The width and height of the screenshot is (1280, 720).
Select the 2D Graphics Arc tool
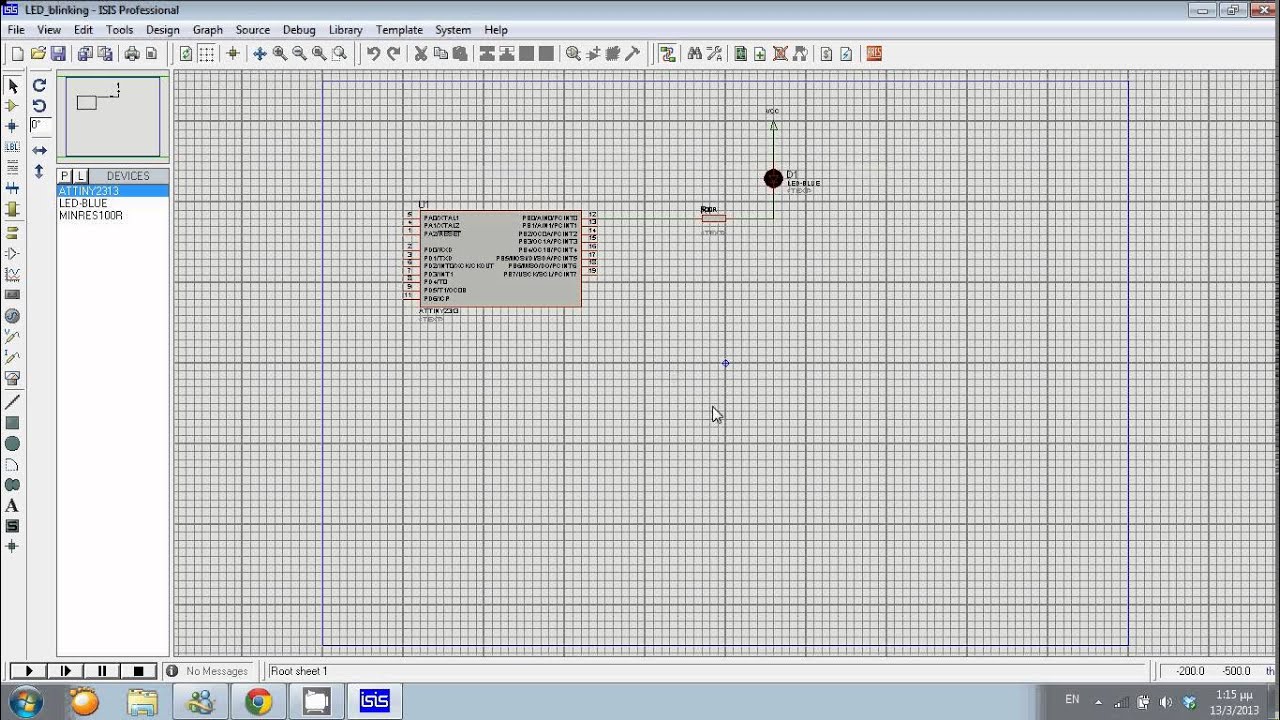[13, 465]
